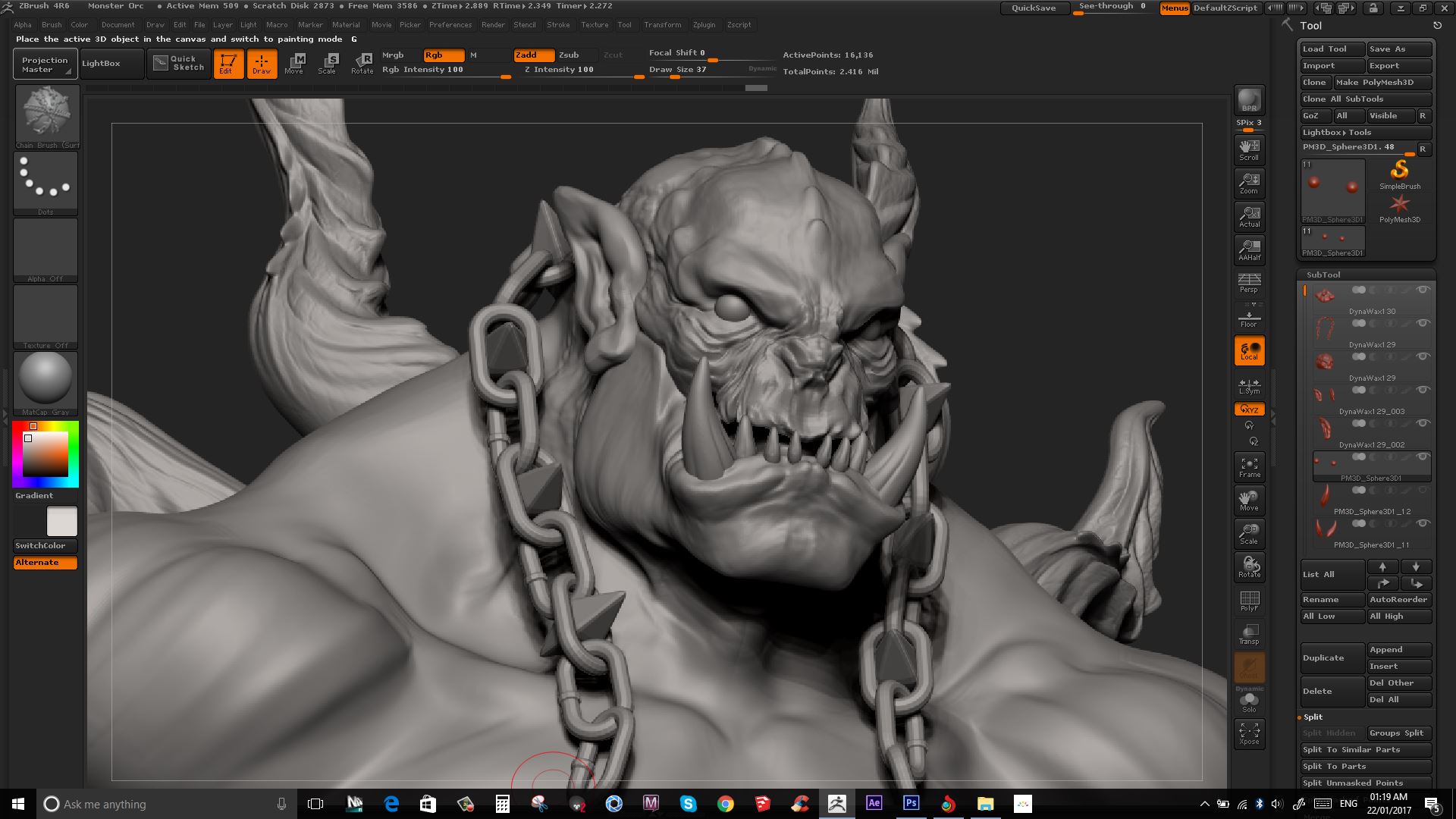Click the right-shelf Scale view icon
The width and height of the screenshot is (1456, 819).
coord(1249,533)
